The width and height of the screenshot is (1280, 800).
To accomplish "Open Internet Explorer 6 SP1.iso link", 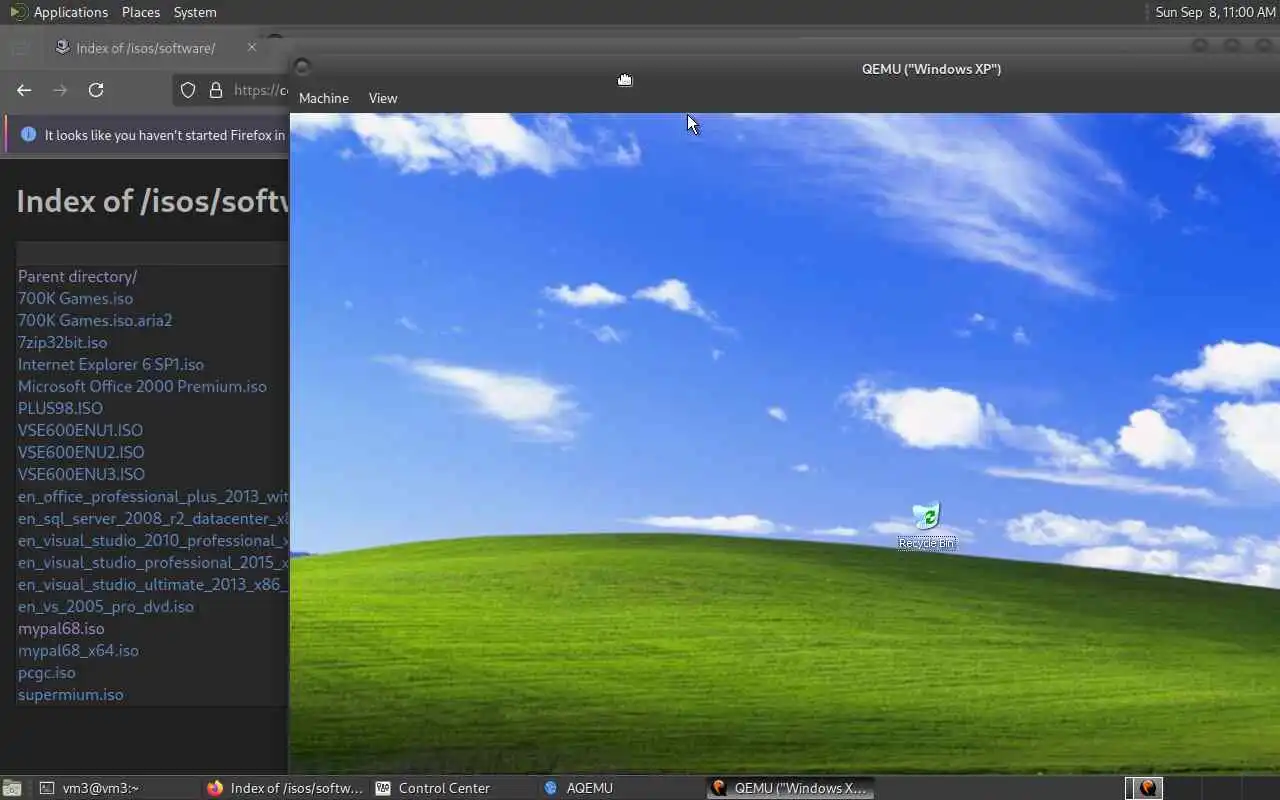I will tap(111, 364).
